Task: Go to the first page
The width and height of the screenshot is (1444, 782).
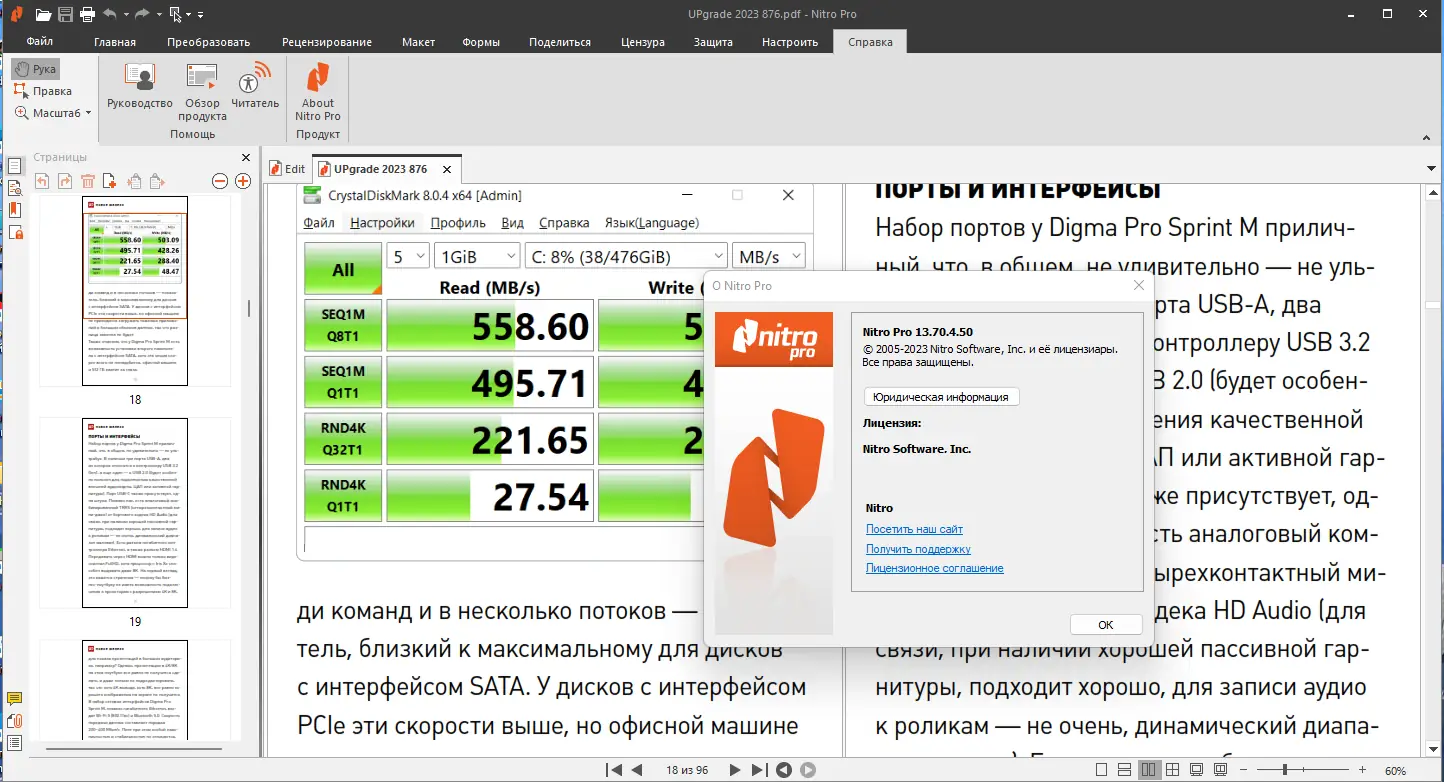Action: click(x=613, y=770)
